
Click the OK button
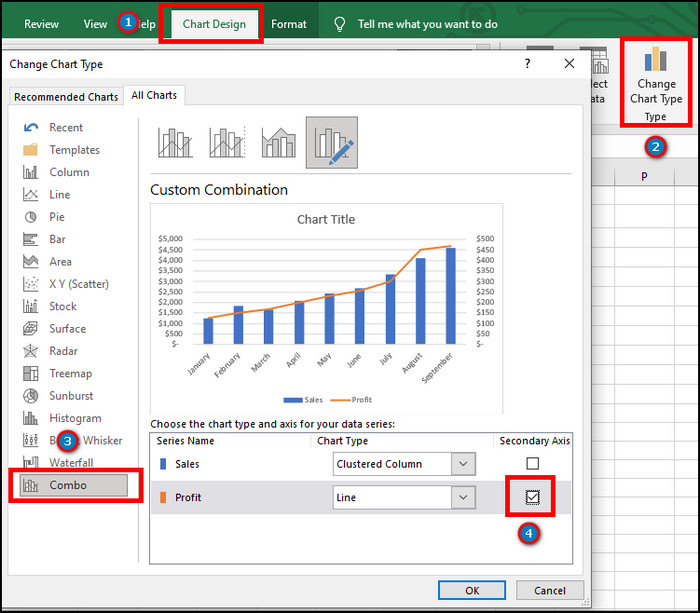[x=472, y=590]
